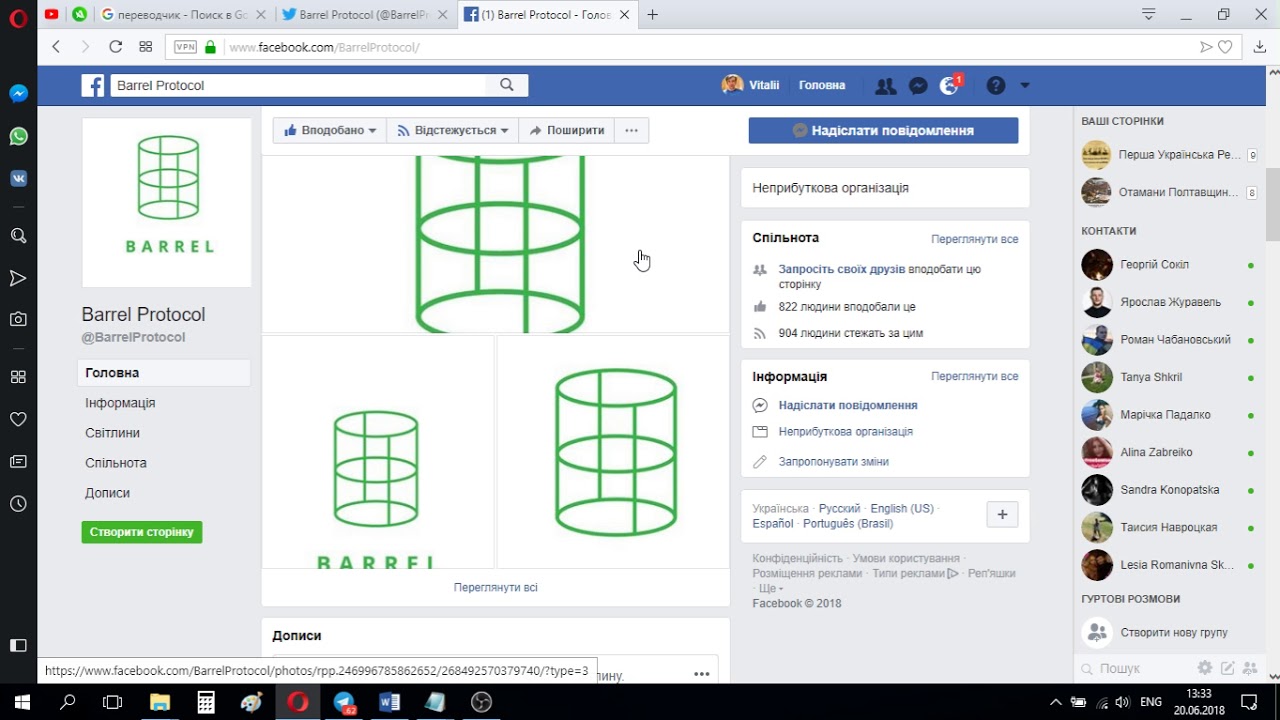Open Вподобано like dropdown
This screenshot has width=1280, height=720.
pos(329,130)
